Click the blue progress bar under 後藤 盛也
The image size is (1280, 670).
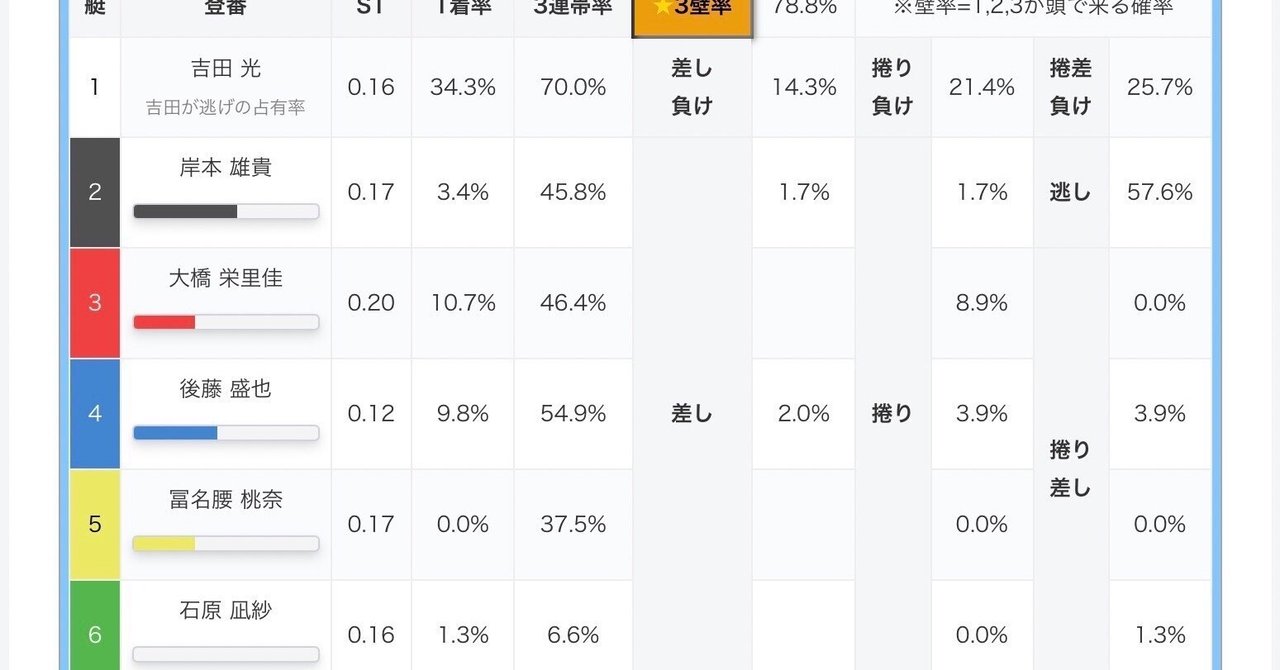coord(225,433)
